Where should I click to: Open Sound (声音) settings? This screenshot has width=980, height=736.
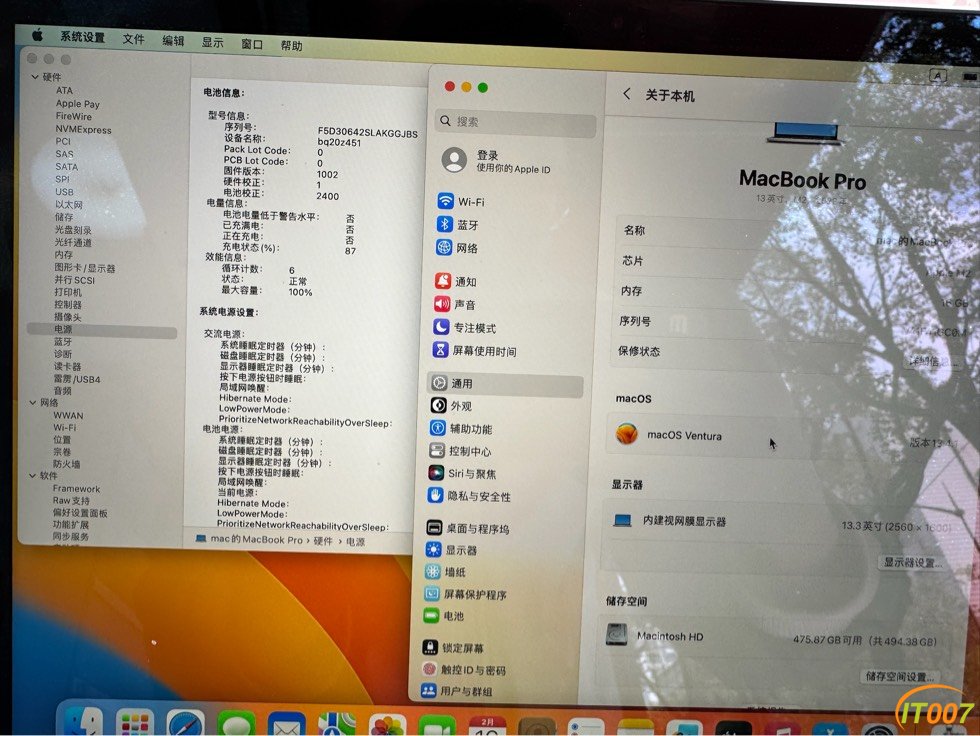pos(454,305)
